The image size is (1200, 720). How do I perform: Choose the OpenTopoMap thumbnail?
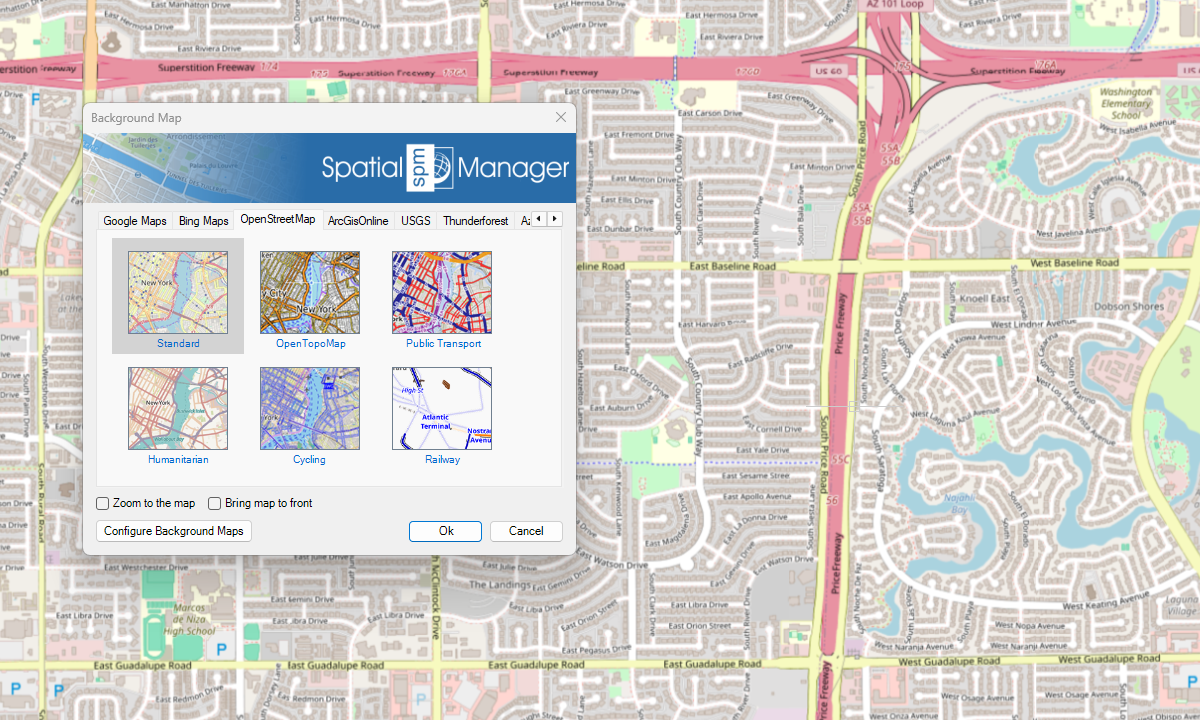tap(310, 292)
